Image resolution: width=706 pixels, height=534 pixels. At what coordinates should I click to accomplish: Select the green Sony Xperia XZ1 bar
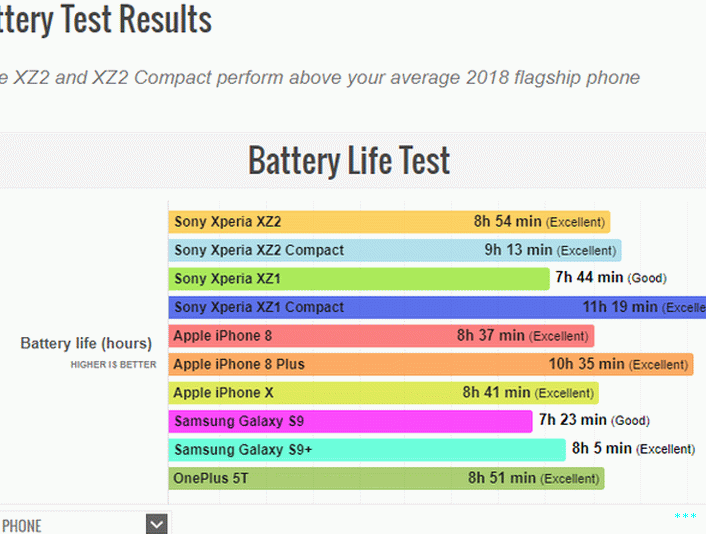pos(359,279)
